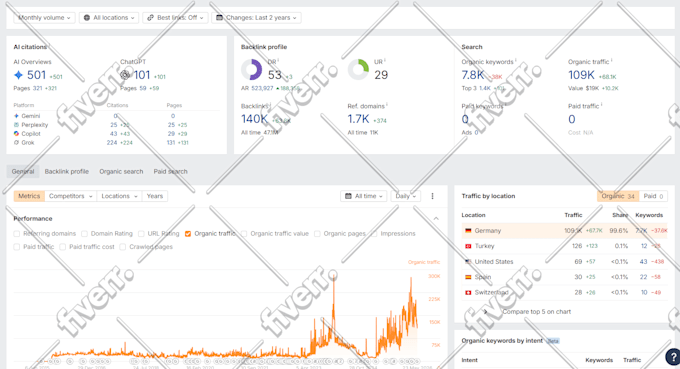Enable the Domain Rating checkbox

[x=84, y=234]
